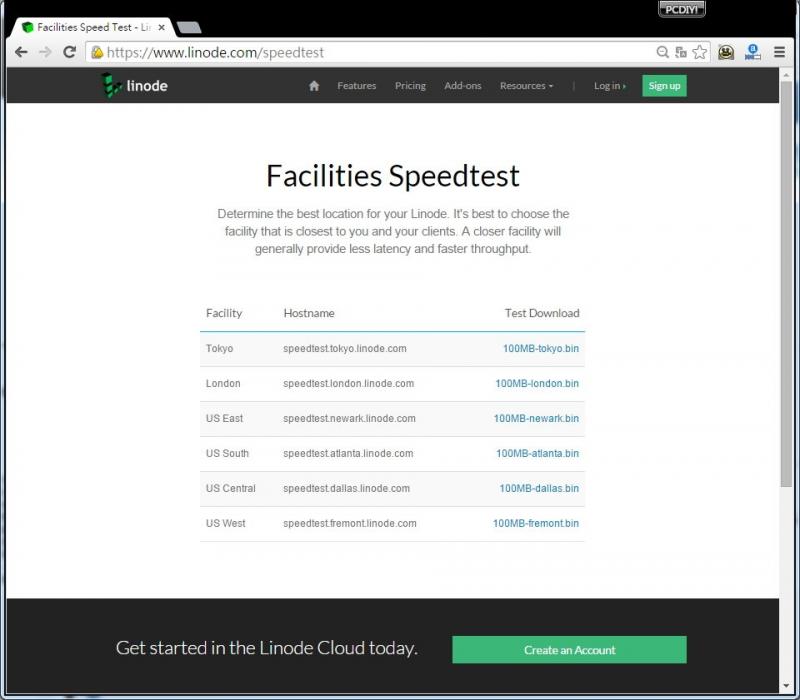
Task: Click the zoom magnifier icon in the address bar
Action: coord(662,52)
